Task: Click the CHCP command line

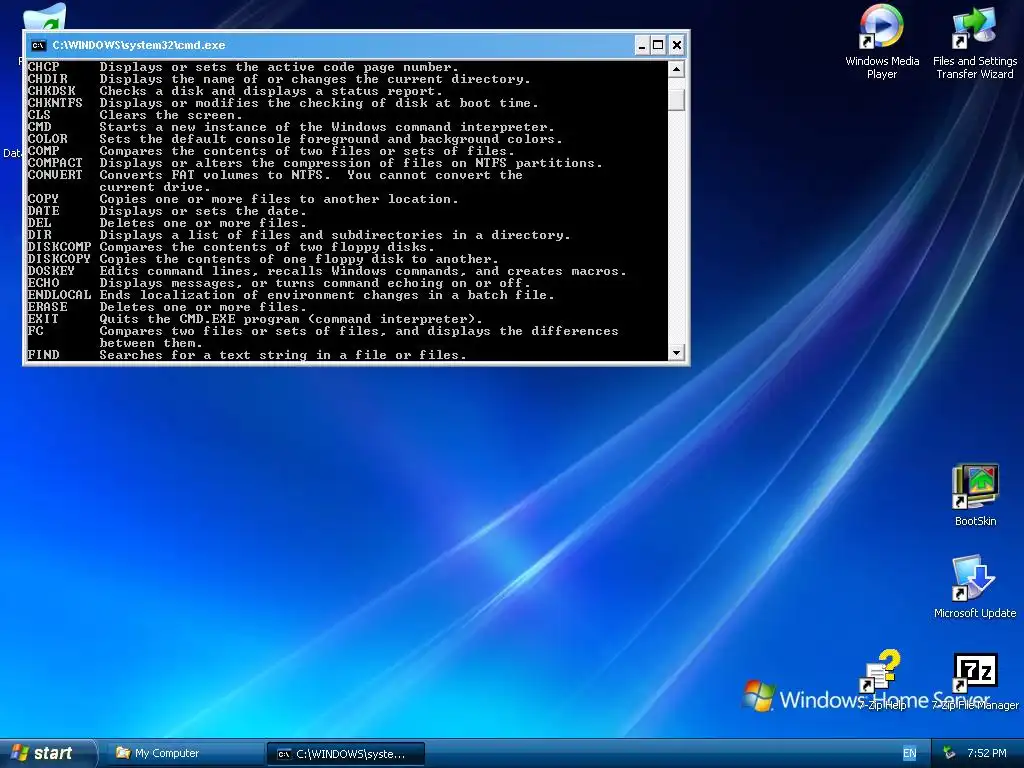Action: 243,67
